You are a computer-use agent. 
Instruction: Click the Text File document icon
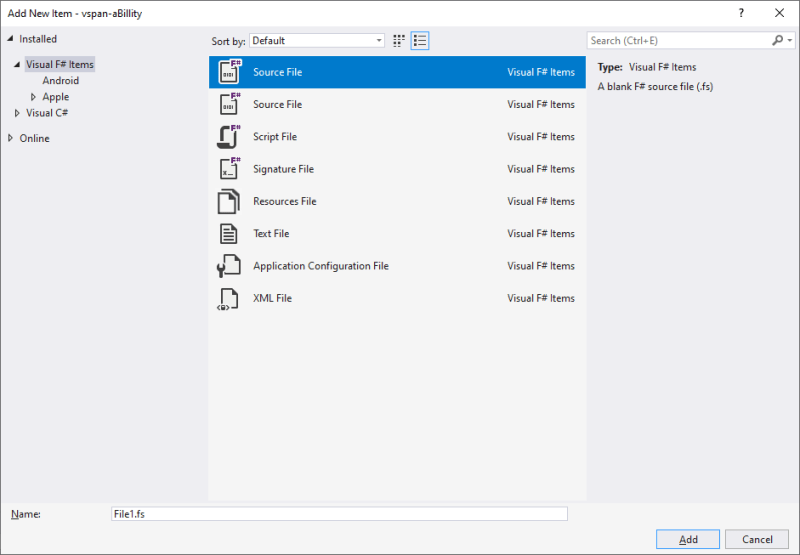[228, 234]
